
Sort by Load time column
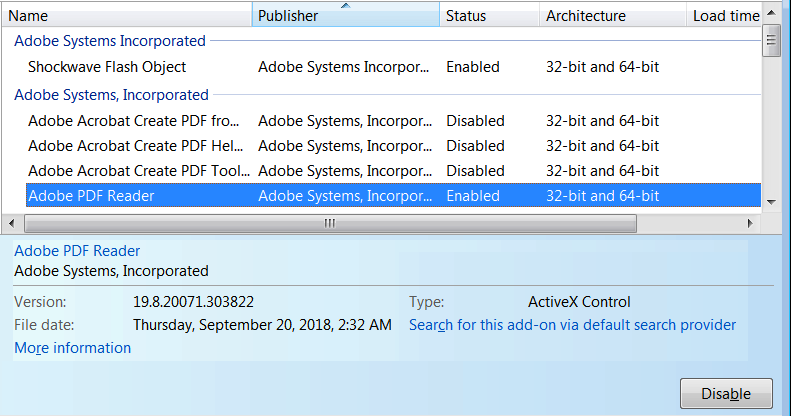(724, 16)
